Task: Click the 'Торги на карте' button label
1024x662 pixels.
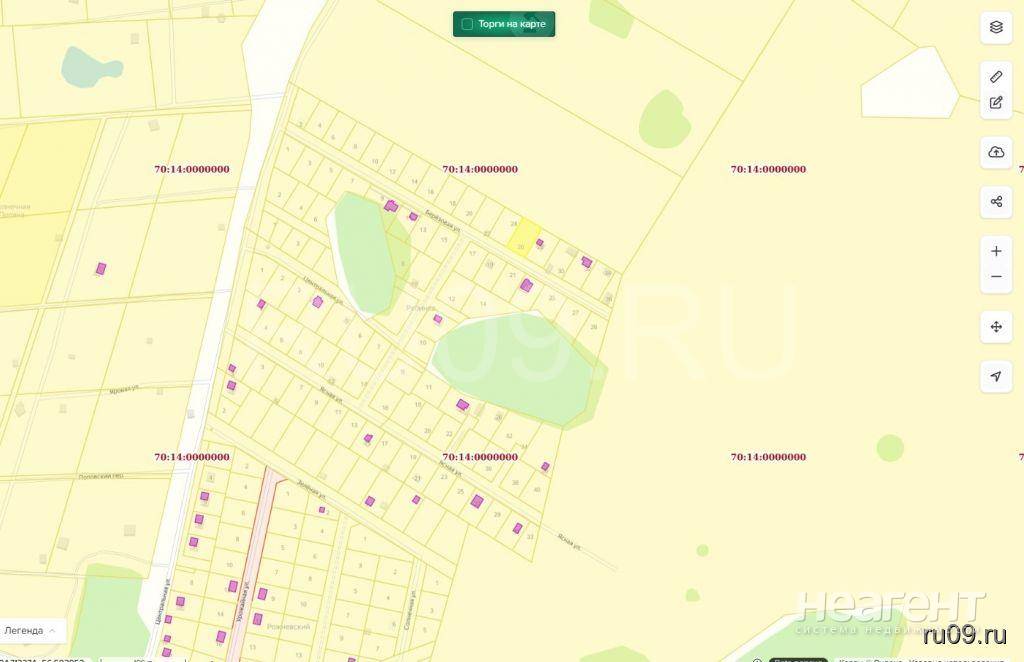Action: tap(512, 24)
